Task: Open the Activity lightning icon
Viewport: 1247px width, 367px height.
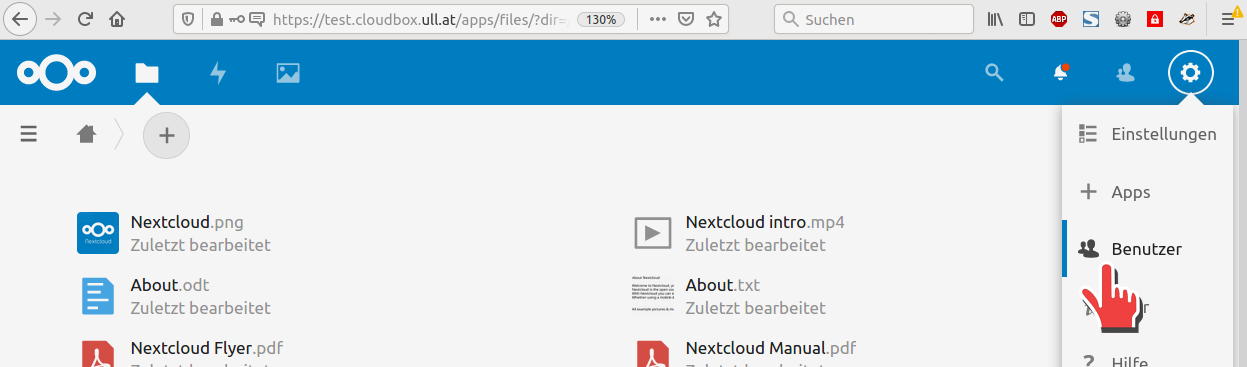Action: (x=218, y=72)
